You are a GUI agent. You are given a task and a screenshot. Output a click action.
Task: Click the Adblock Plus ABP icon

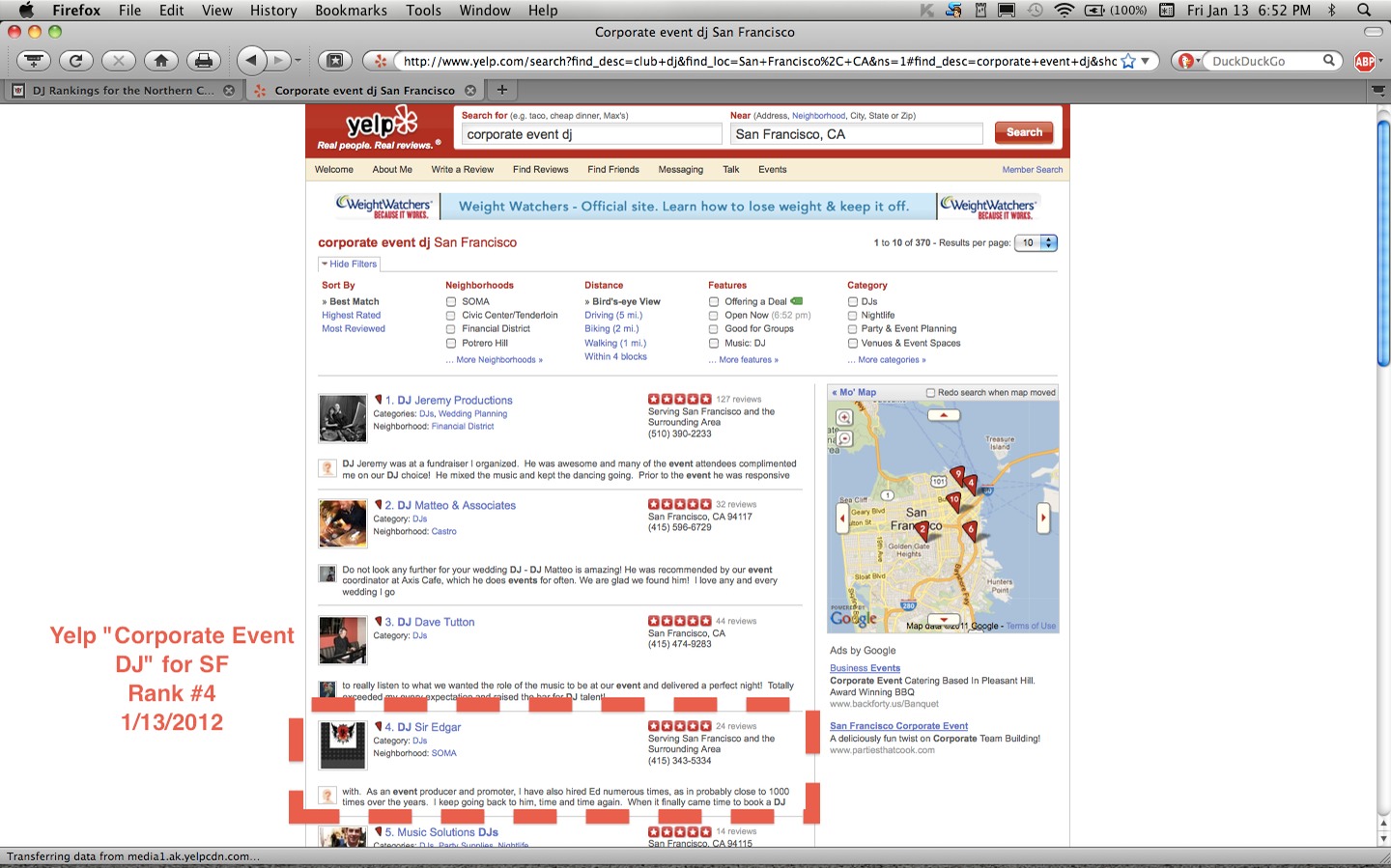point(1365,61)
